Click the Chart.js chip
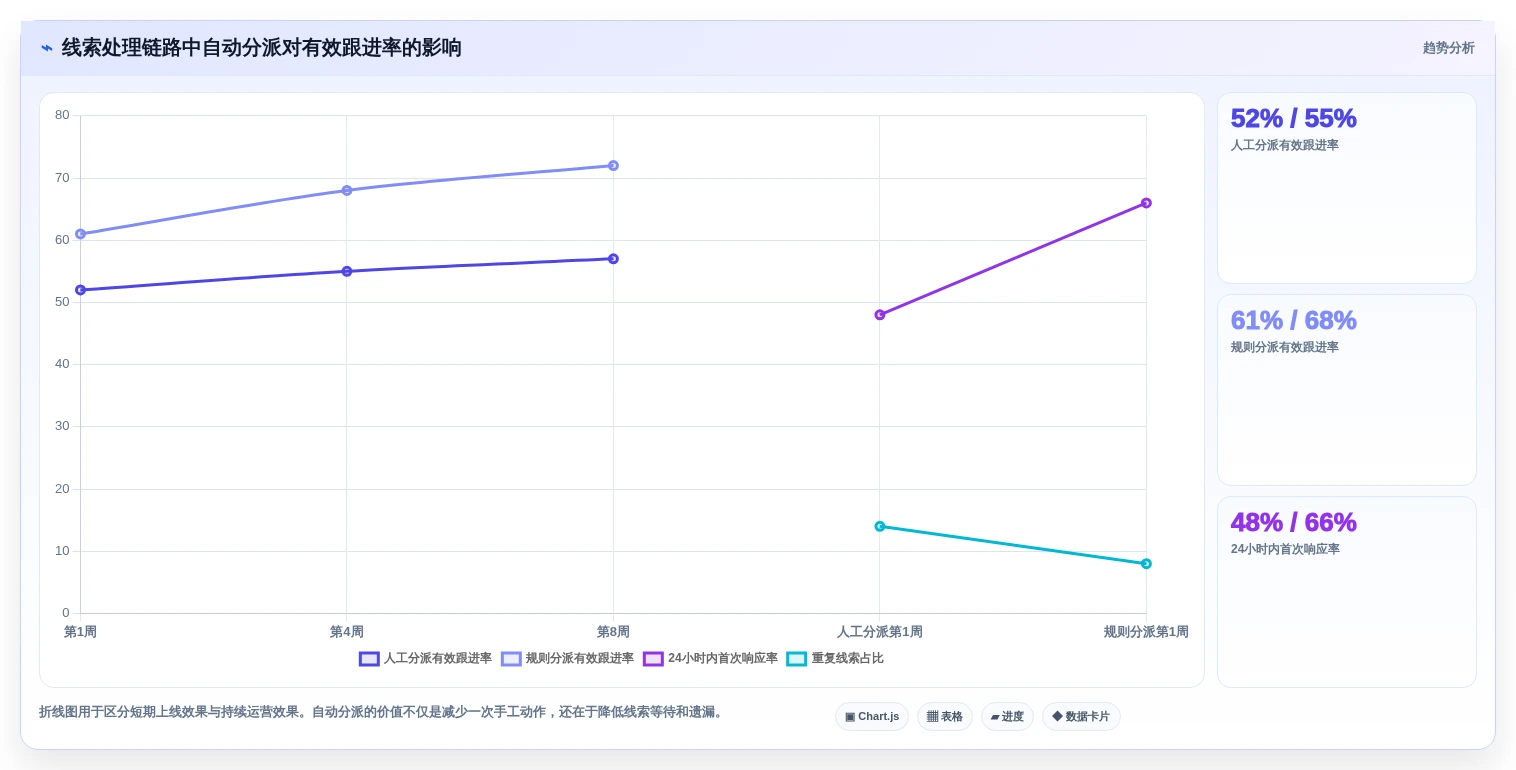Viewport: 1516px width, 770px height. 872,717
